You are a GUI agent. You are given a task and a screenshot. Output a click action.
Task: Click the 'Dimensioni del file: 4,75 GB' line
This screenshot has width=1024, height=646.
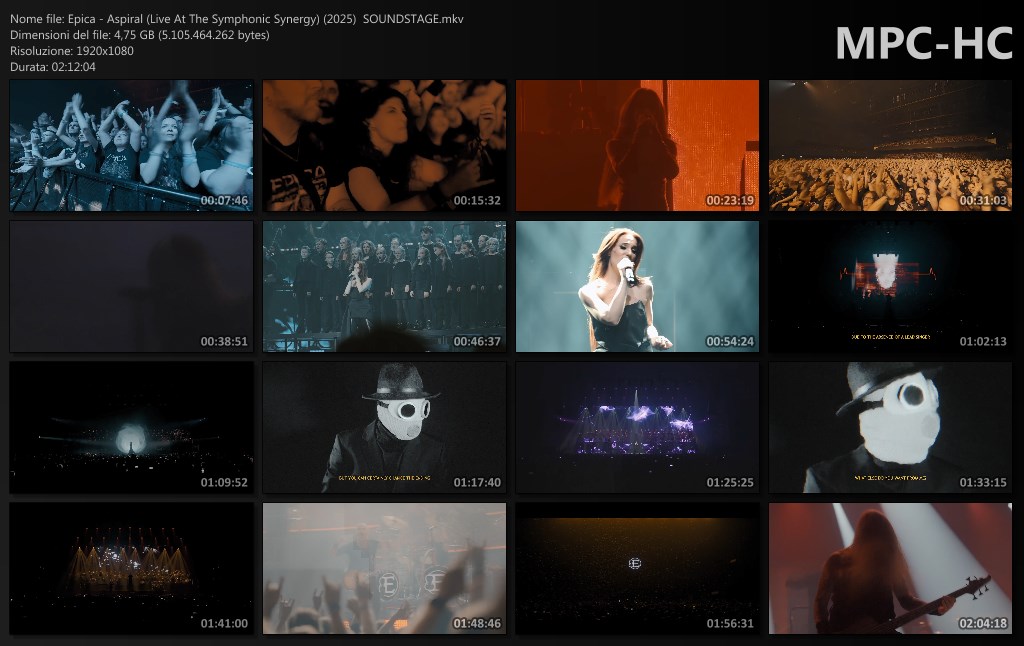(140, 35)
